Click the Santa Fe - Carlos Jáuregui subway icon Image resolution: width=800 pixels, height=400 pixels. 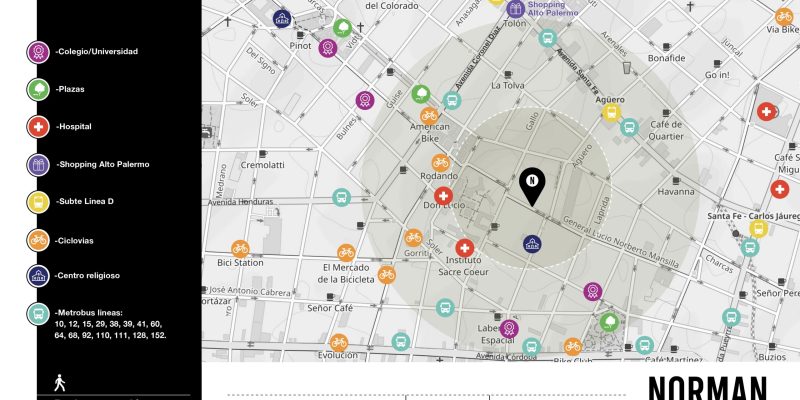pos(758,229)
